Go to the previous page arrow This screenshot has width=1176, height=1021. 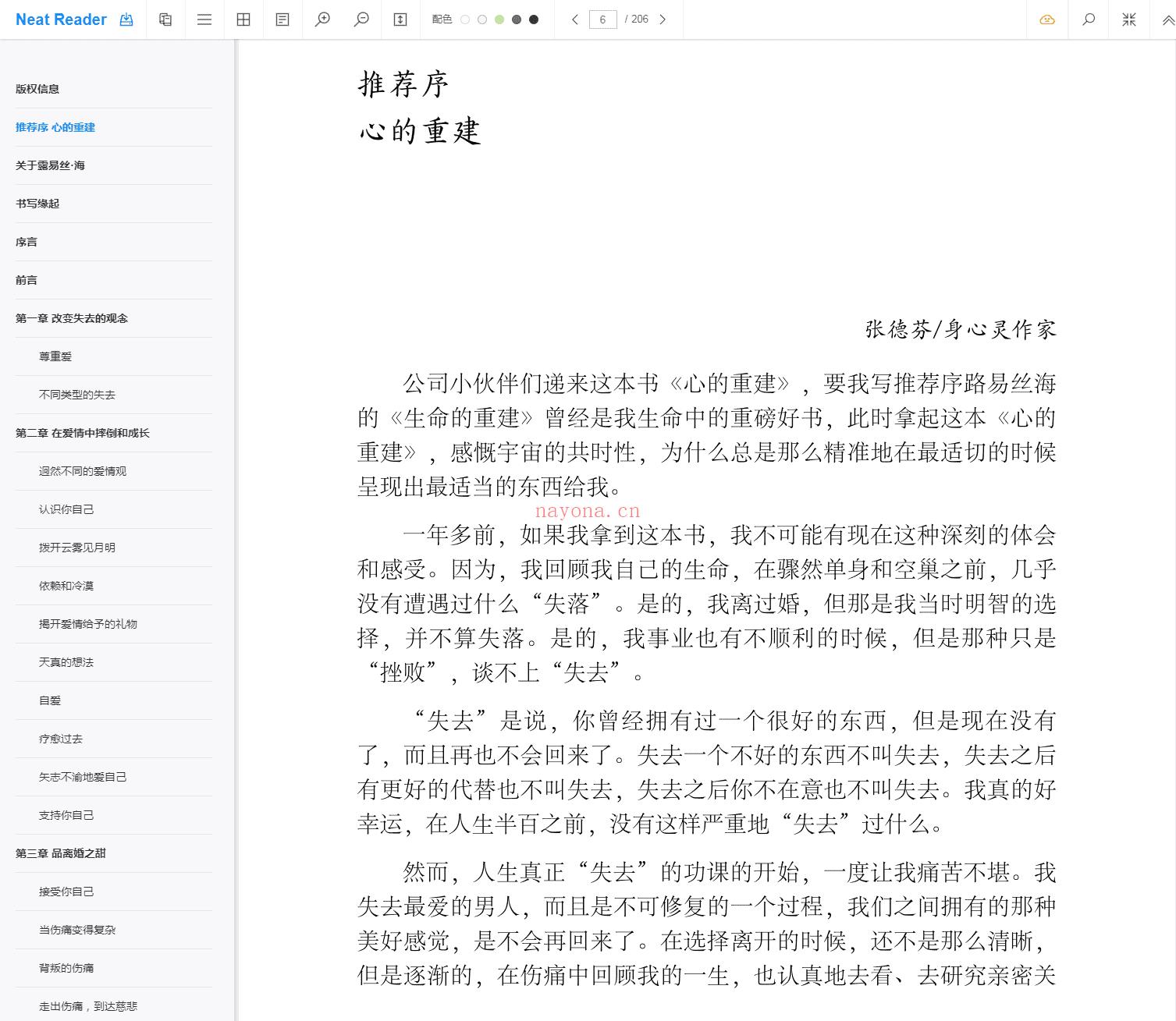[575, 19]
